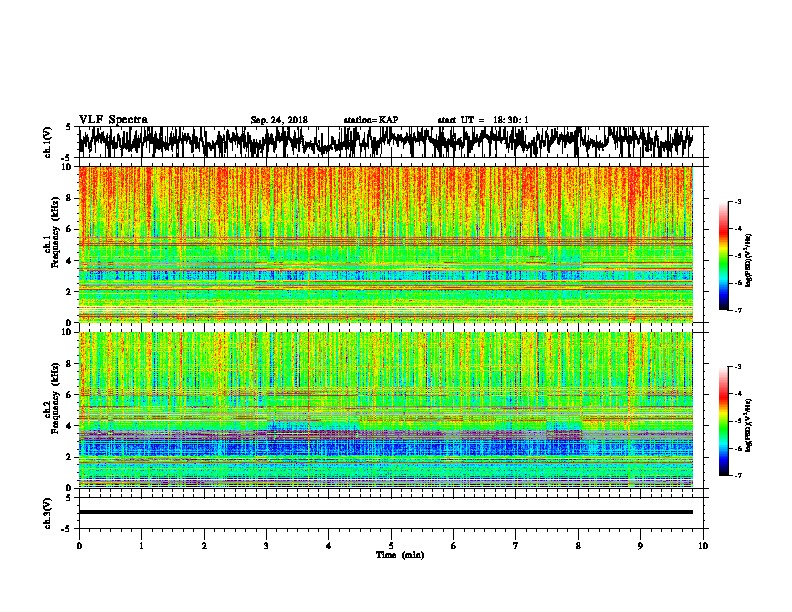Click inside the ch.2 spectrogram panel

click(x=386, y=410)
